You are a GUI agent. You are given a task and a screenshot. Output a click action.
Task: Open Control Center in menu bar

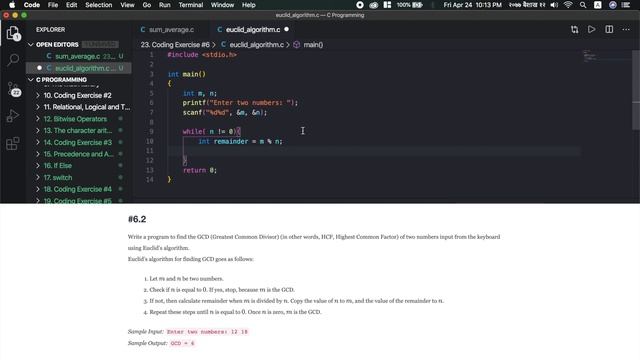pos(626,5)
